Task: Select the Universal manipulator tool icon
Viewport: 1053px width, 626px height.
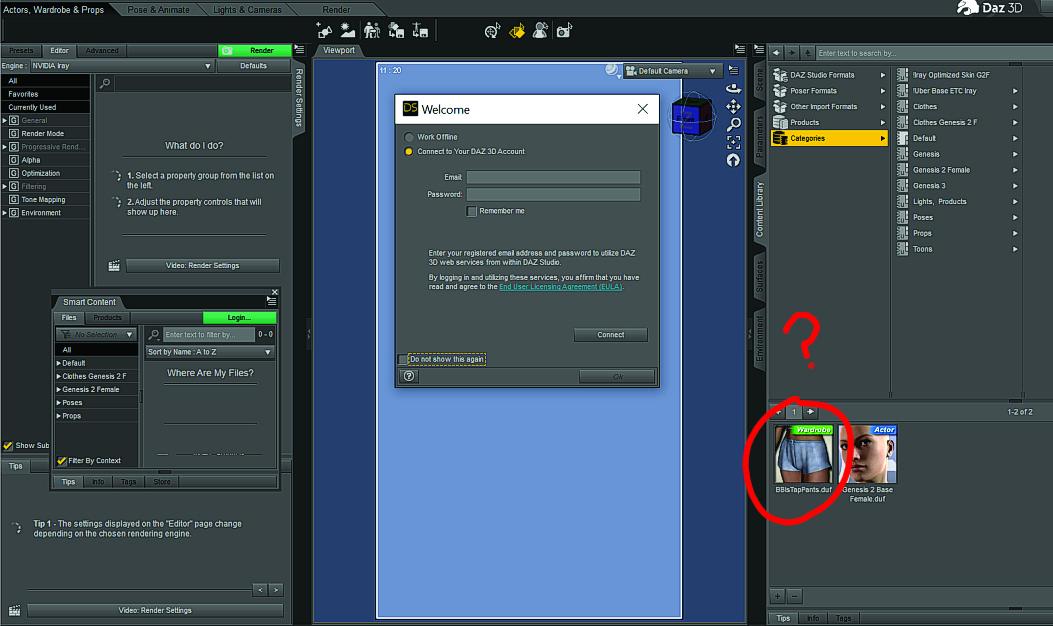Action: tap(492, 30)
